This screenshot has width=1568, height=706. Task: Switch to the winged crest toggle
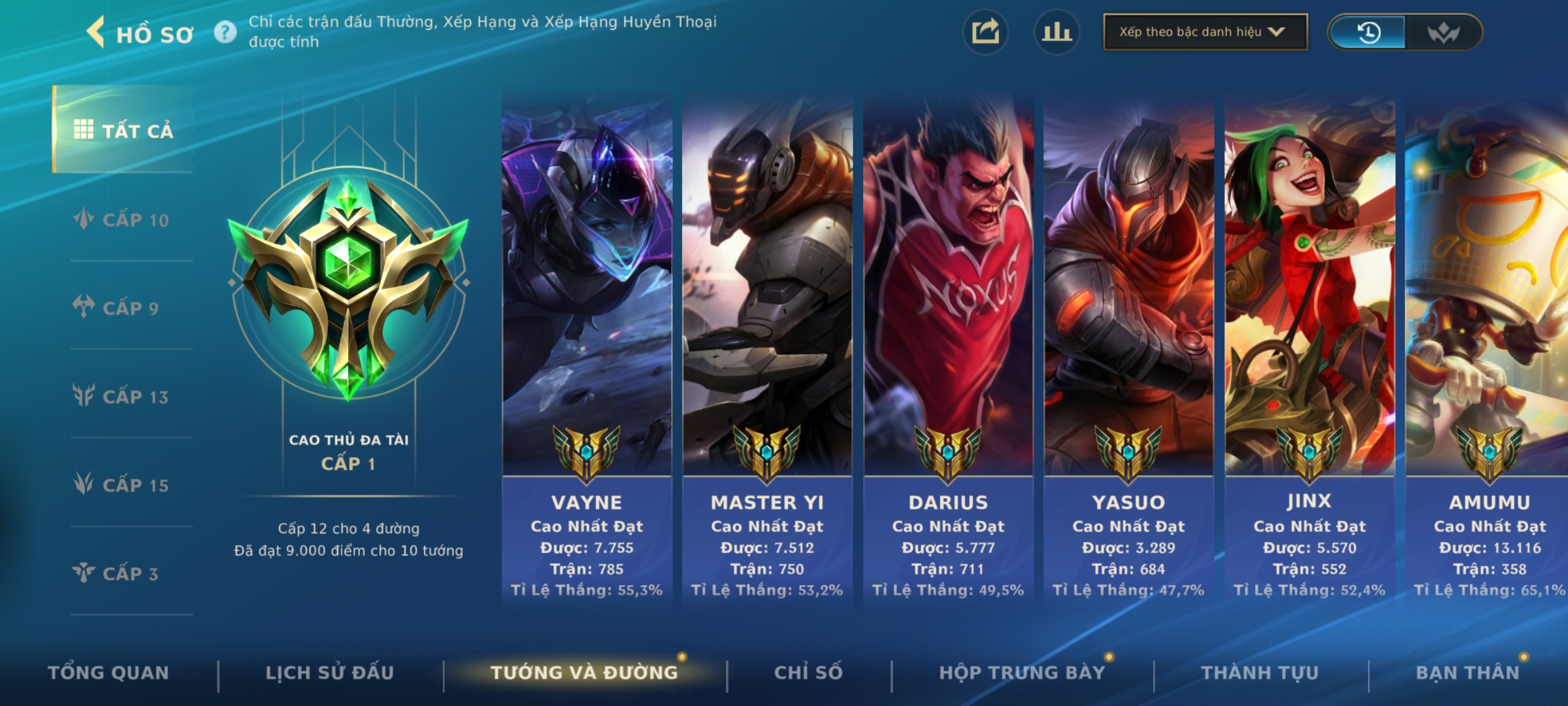click(1443, 32)
